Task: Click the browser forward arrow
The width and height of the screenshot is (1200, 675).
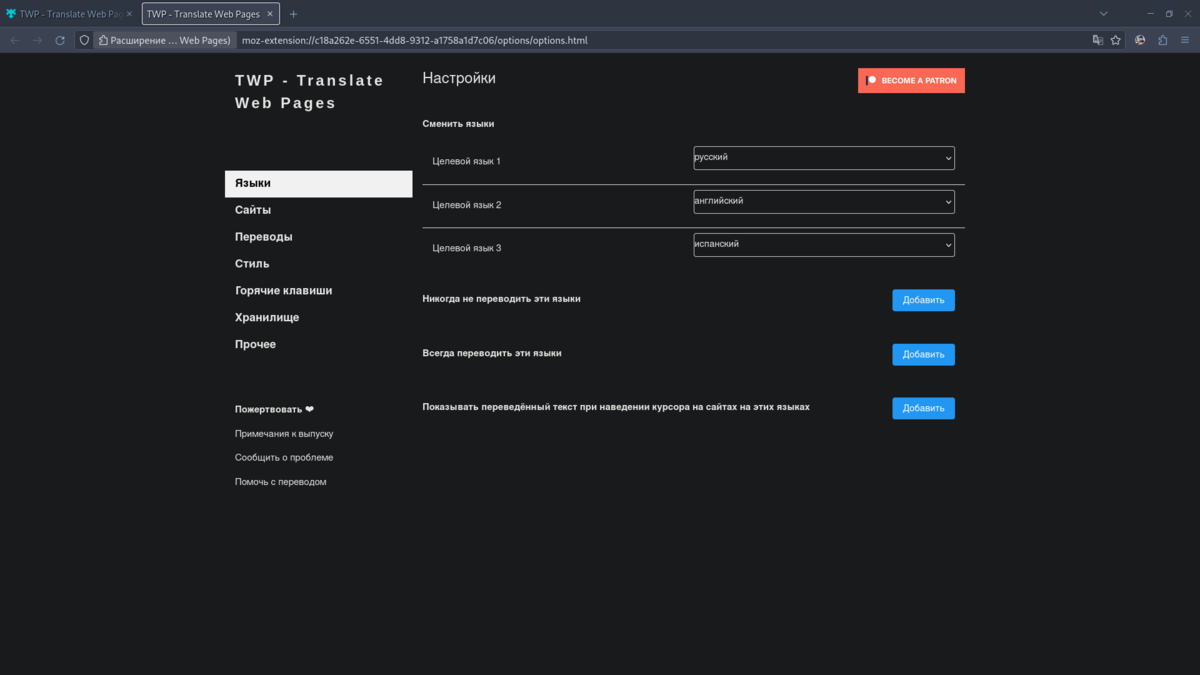Action: [37, 40]
